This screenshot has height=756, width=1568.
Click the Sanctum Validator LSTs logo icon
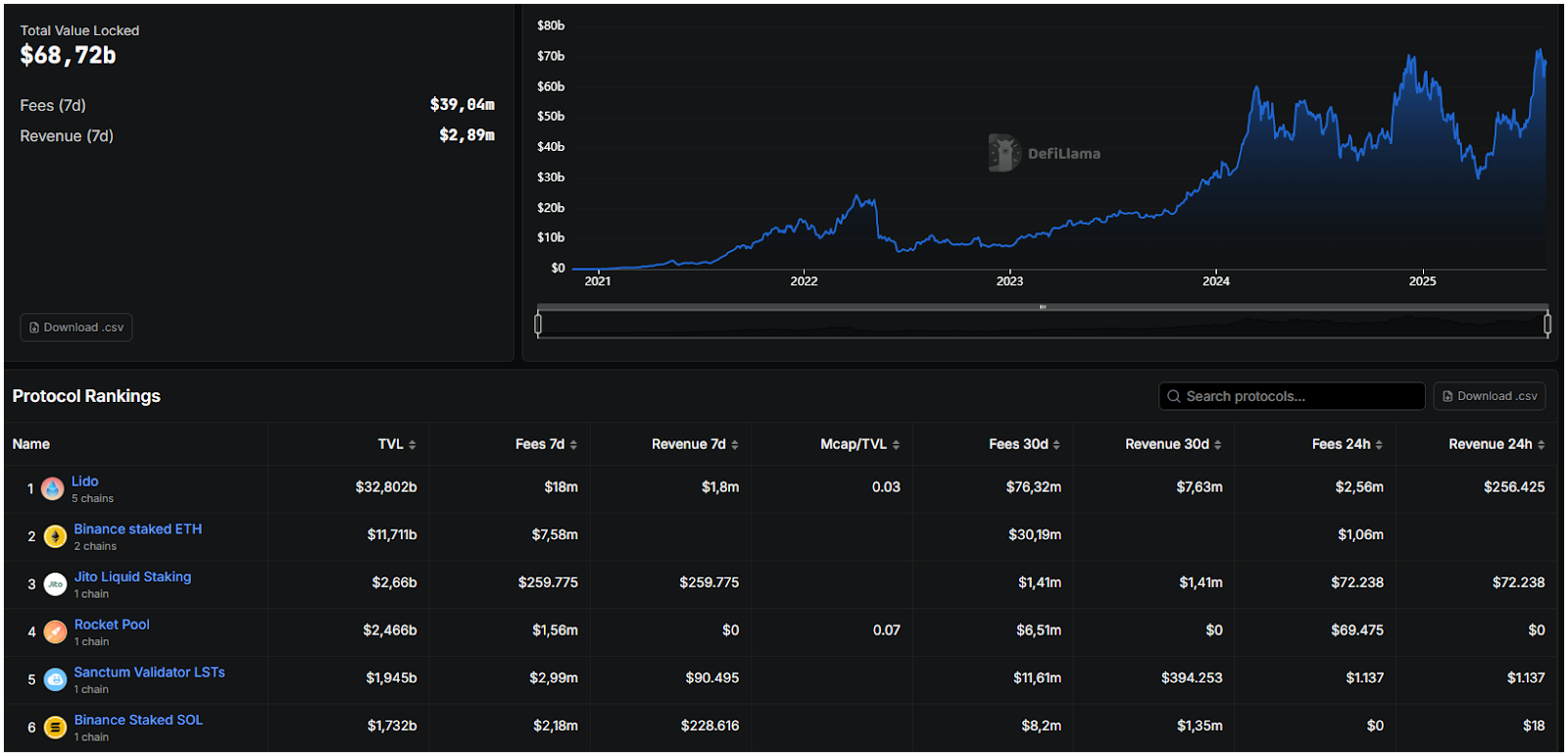(x=55, y=680)
